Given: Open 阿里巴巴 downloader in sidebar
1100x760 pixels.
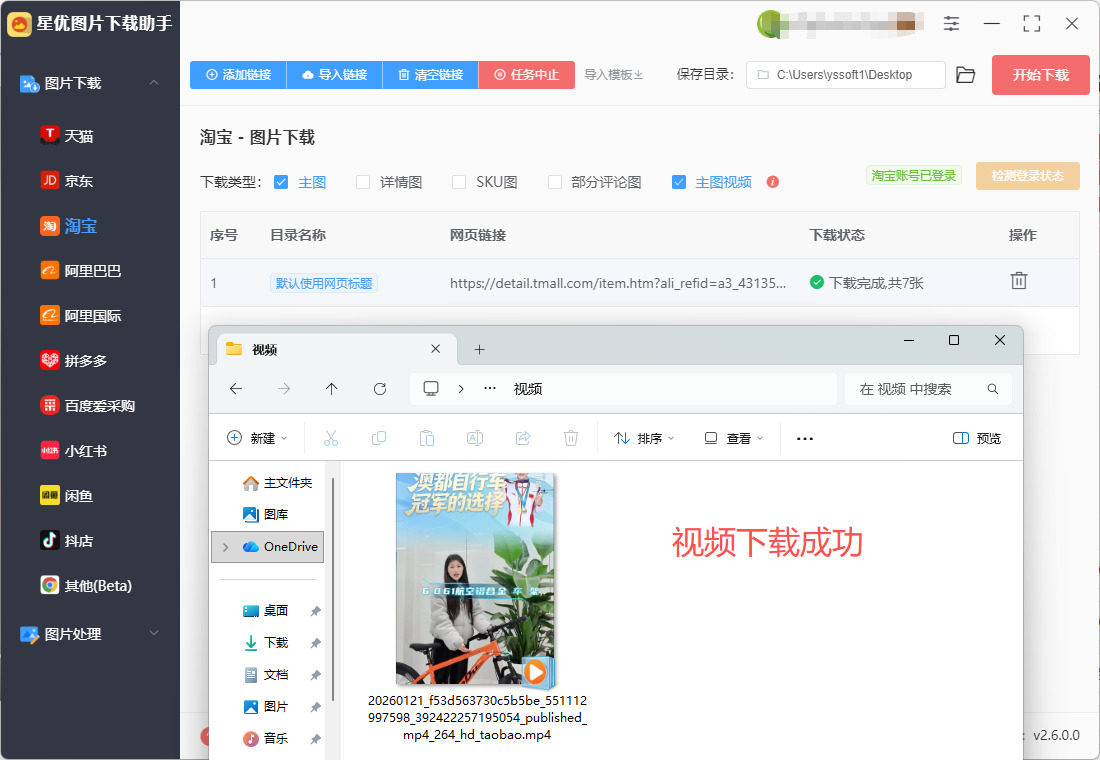Looking at the screenshot, I should (x=81, y=271).
